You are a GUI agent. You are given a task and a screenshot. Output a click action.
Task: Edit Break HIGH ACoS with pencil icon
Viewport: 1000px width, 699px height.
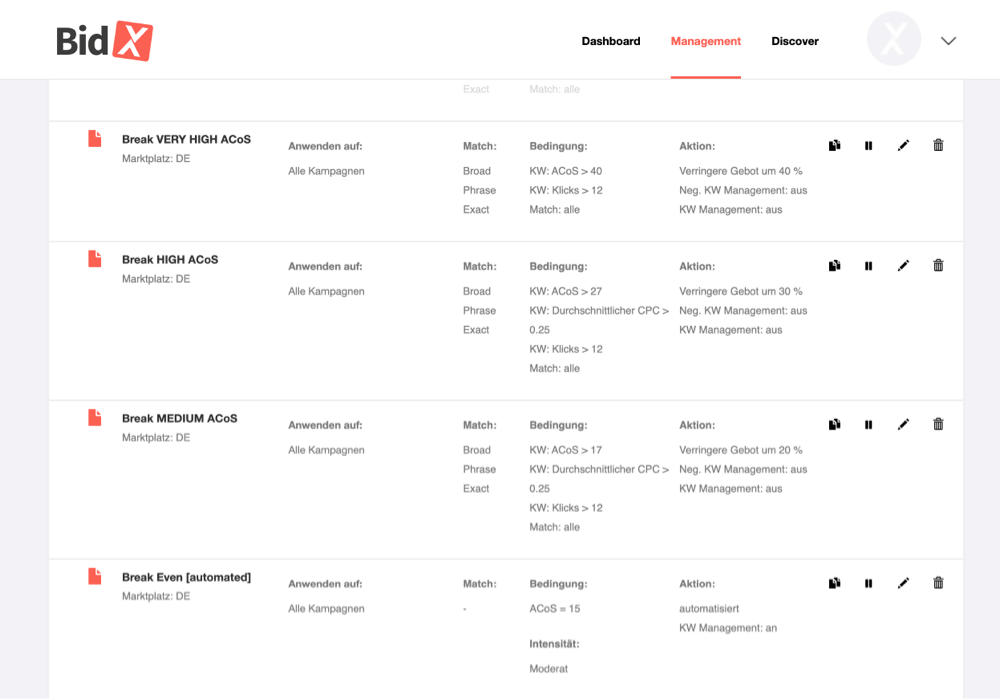[x=903, y=265]
